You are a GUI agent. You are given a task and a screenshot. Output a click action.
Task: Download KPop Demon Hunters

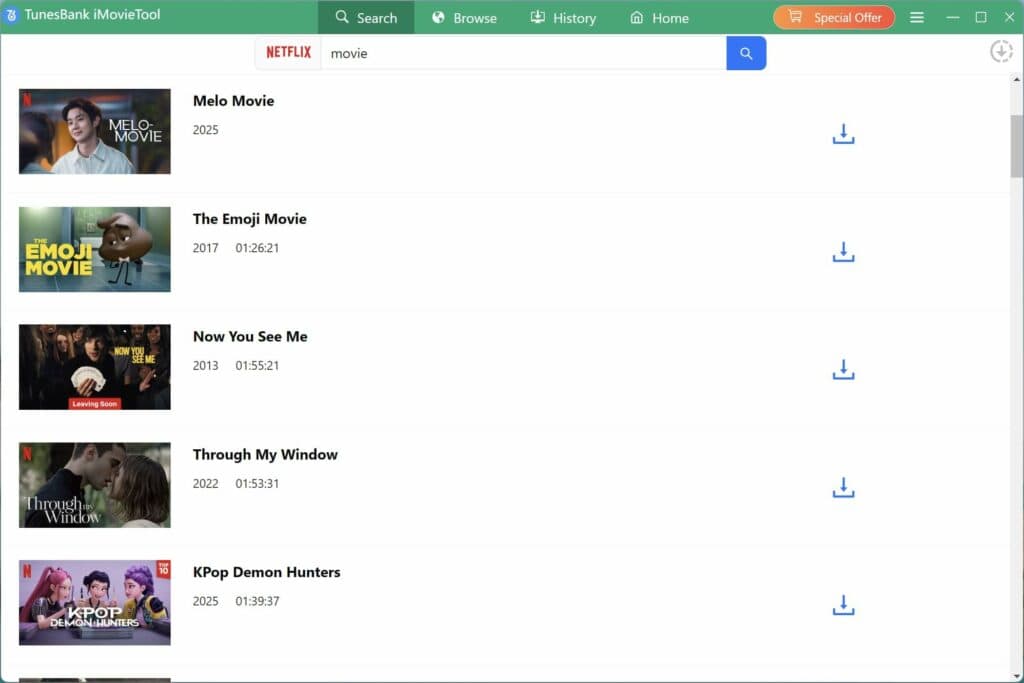[843, 605]
